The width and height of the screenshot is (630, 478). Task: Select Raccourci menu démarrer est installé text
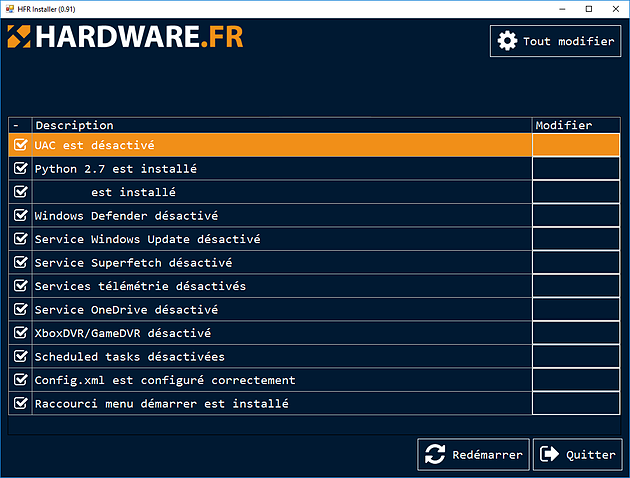click(x=162, y=404)
